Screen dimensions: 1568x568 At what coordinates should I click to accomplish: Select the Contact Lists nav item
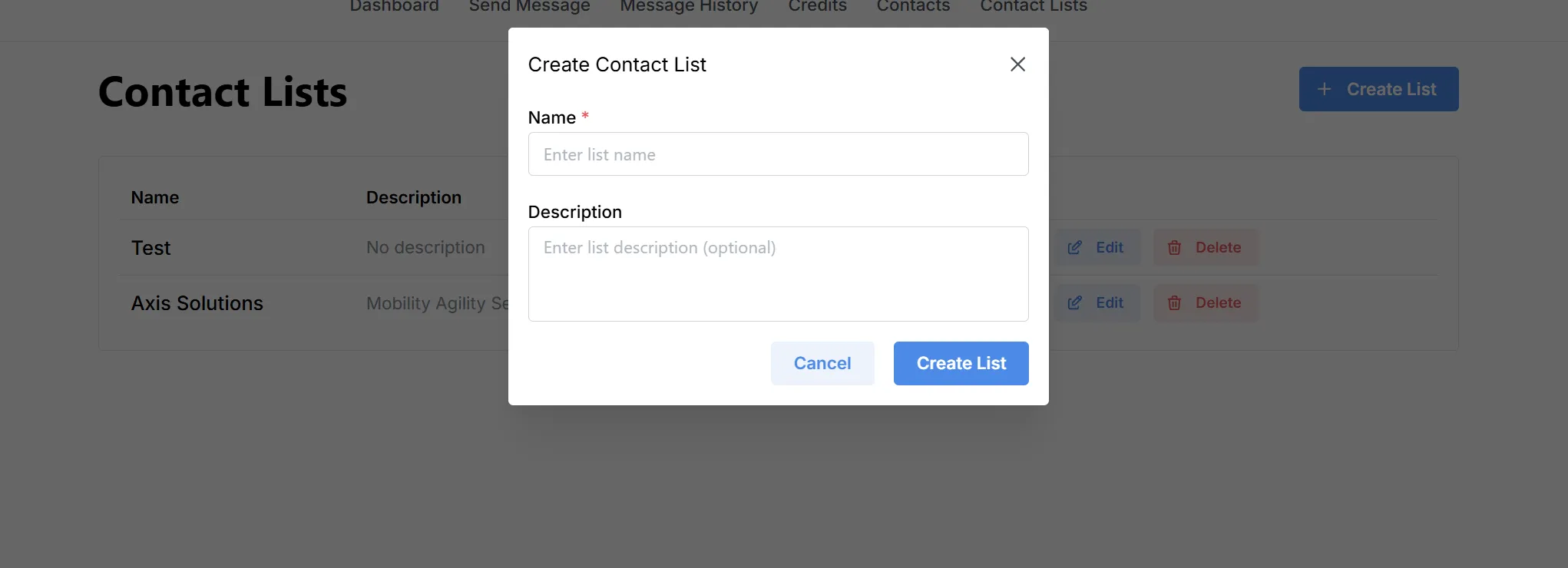[x=1033, y=7]
